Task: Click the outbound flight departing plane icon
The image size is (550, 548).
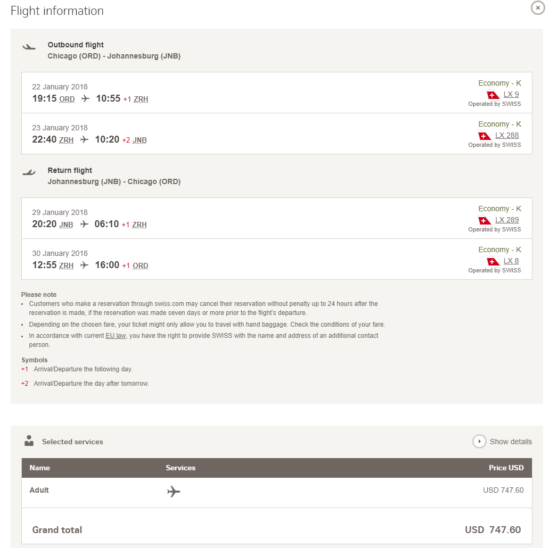Action: [29, 47]
